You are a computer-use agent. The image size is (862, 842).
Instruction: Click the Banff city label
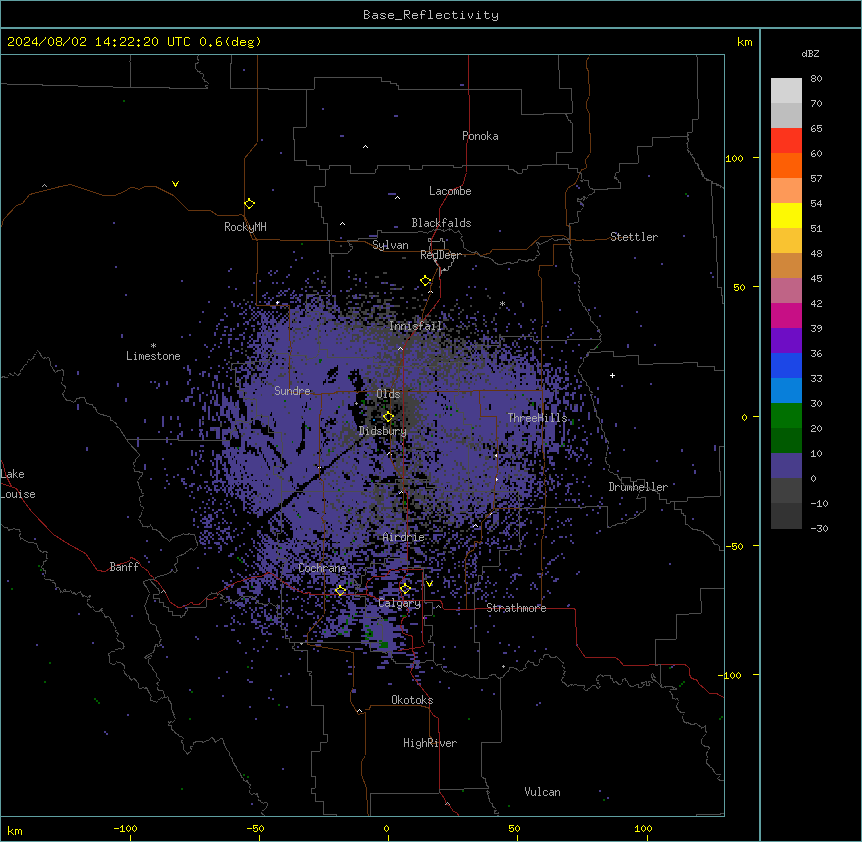[x=124, y=567]
